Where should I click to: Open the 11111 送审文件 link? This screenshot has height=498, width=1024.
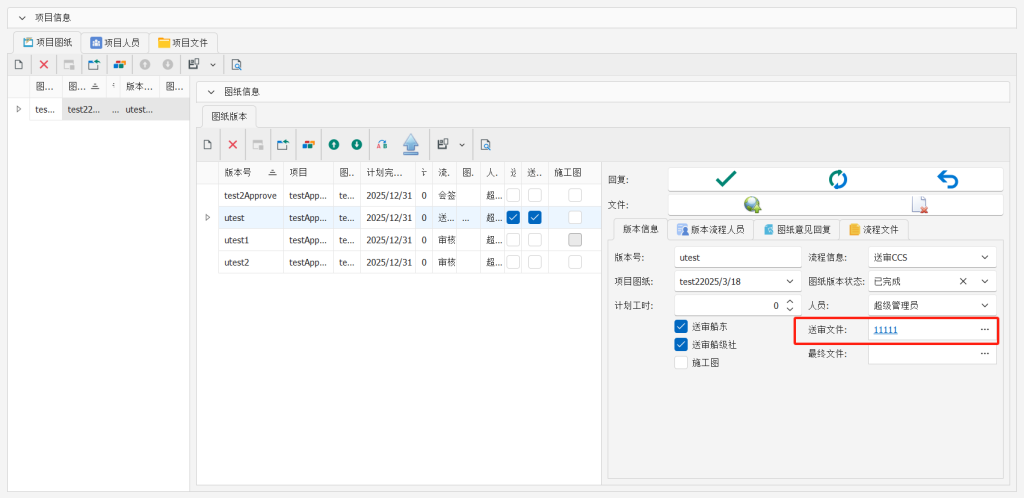(x=885, y=329)
